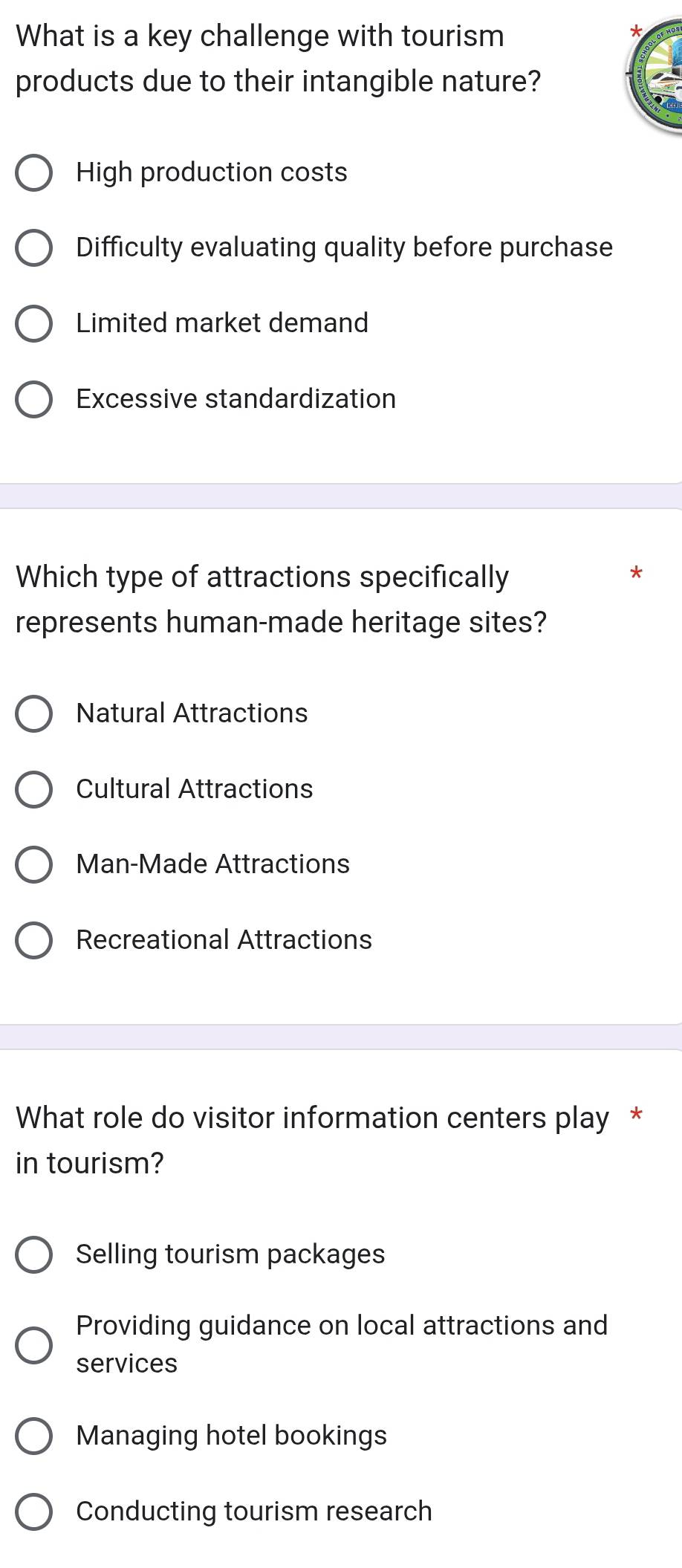Click the Managing hotel bookings label
The image size is (682, 1568).
click(x=232, y=1435)
